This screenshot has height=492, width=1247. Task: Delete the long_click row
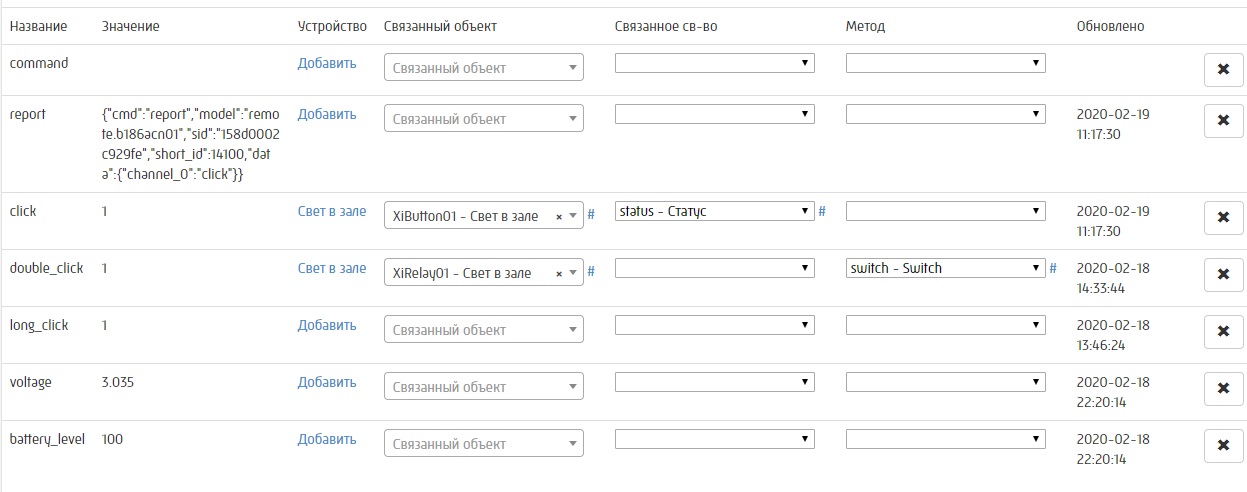pos(1223,332)
